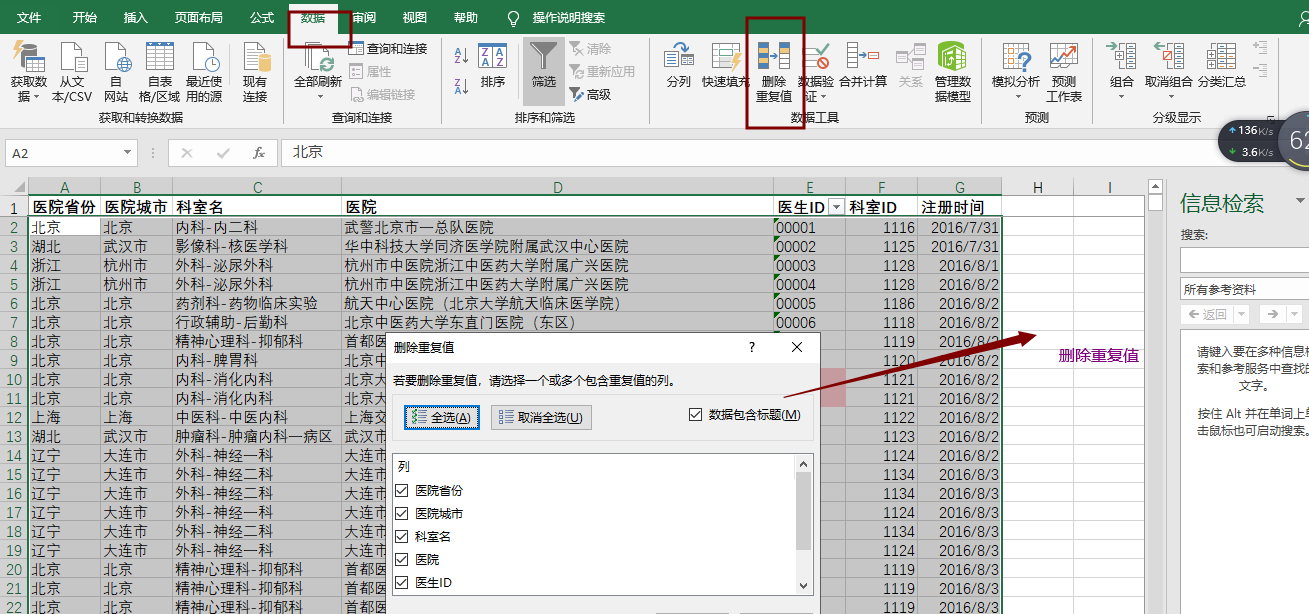The width and height of the screenshot is (1309, 614).
Task: Click the column list's scrollbar thumb
Action: click(x=803, y=511)
